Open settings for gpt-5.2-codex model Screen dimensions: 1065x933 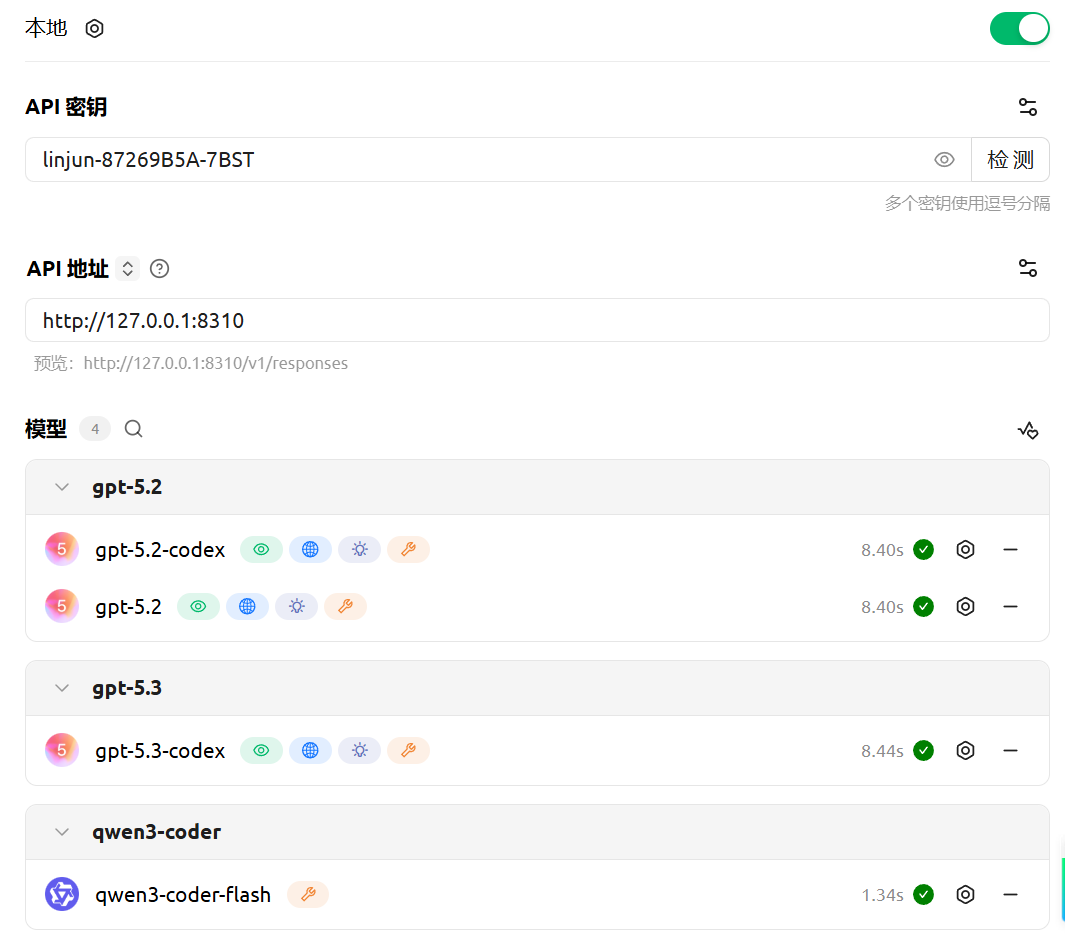click(965, 549)
